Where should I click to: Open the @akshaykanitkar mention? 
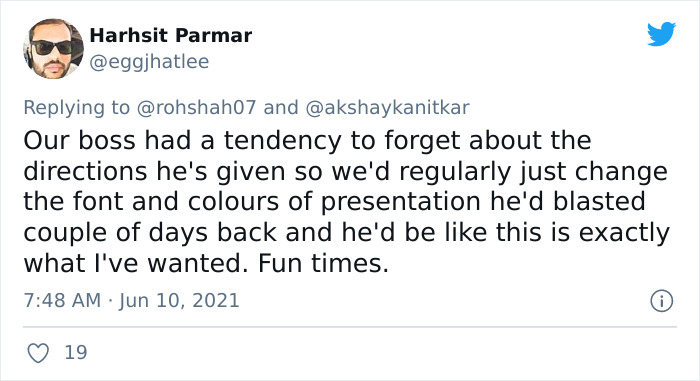point(387,108)
